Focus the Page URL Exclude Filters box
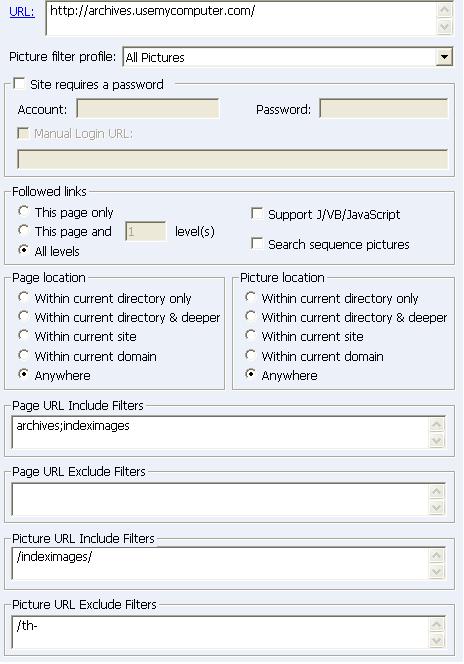The height and width of the screenshot is (664, 464). (x=221, y=499)
